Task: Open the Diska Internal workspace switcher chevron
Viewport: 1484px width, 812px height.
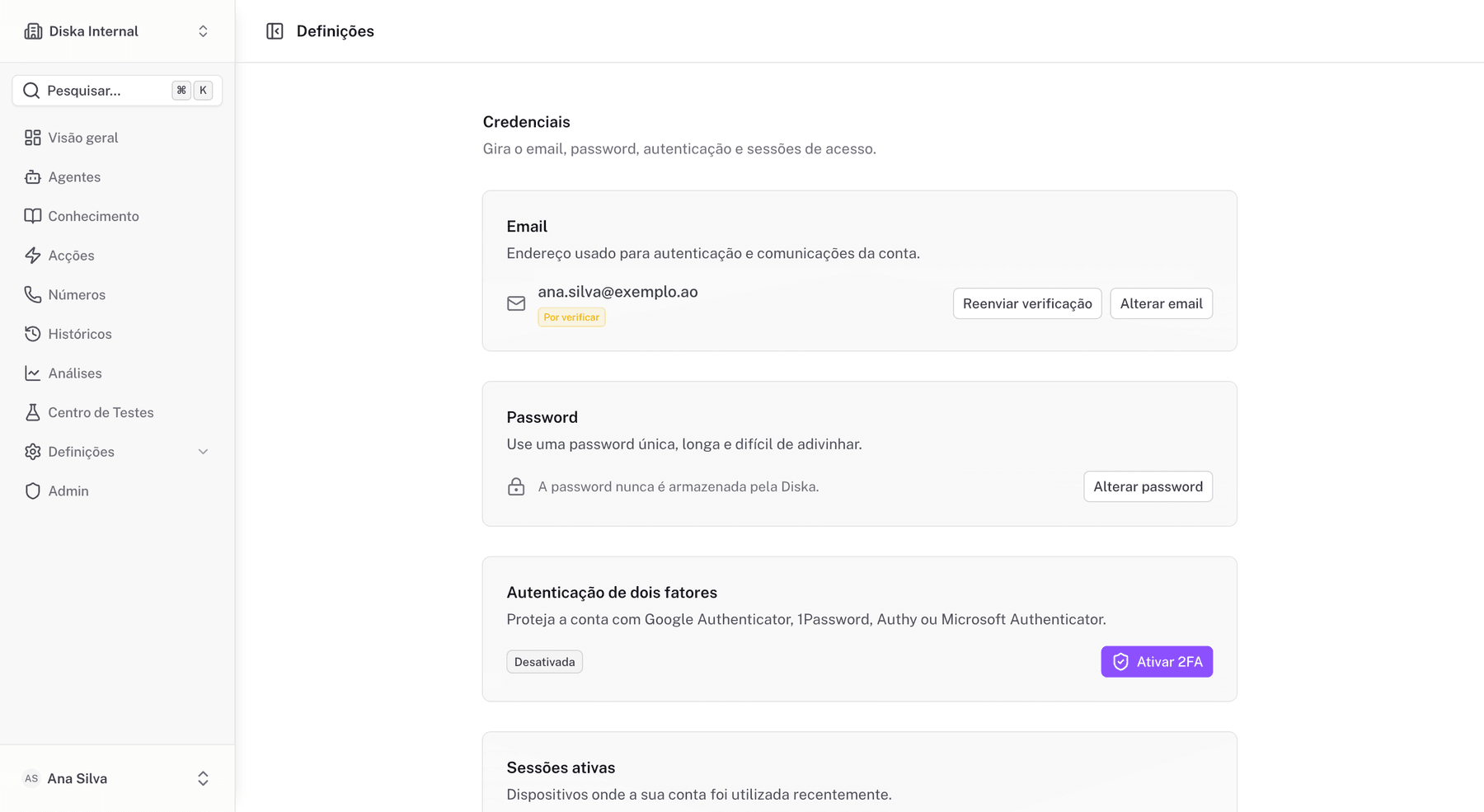Action: (x=203, y=31)
